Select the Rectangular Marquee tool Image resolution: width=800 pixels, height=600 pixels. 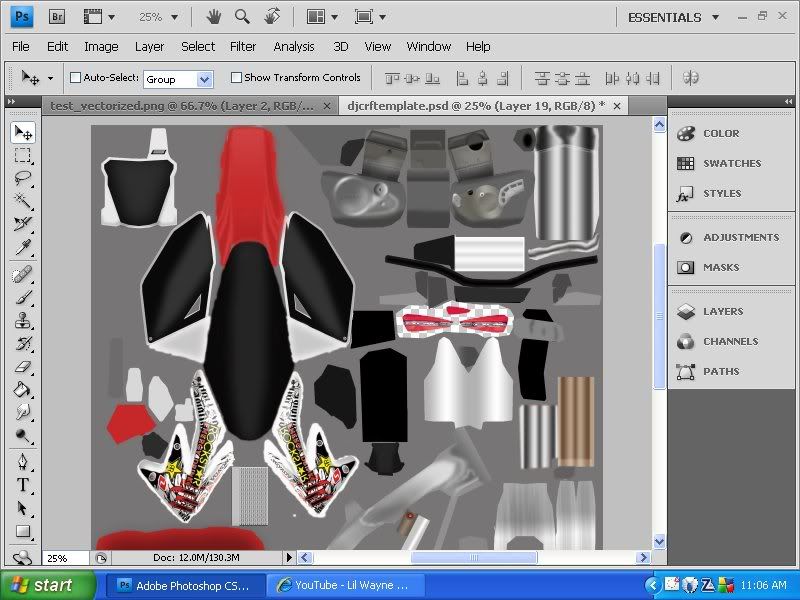point(23,155)
